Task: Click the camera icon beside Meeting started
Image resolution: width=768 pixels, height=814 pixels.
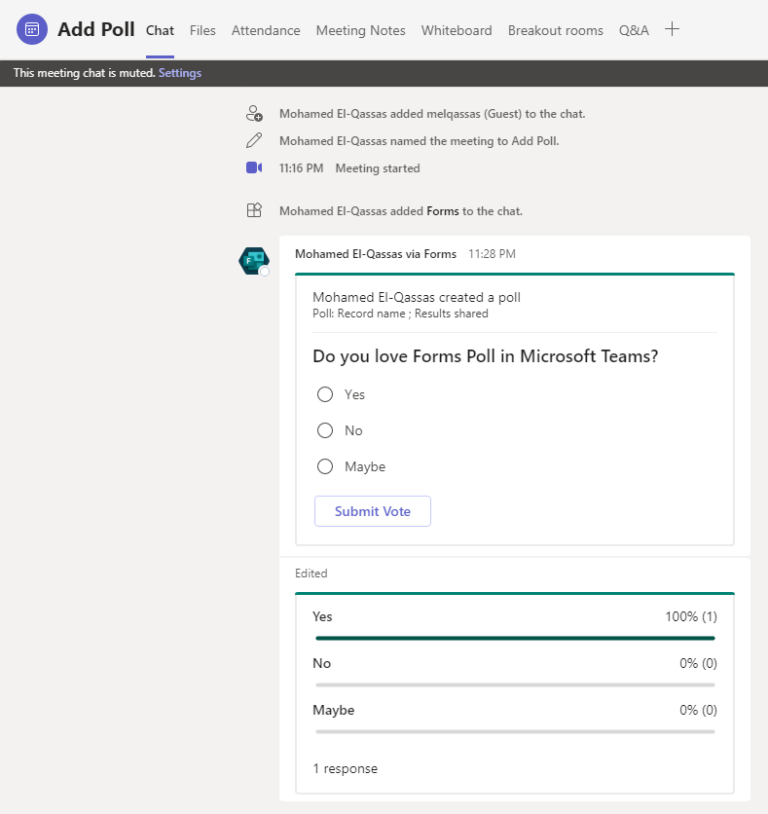Action: (254, 167)
